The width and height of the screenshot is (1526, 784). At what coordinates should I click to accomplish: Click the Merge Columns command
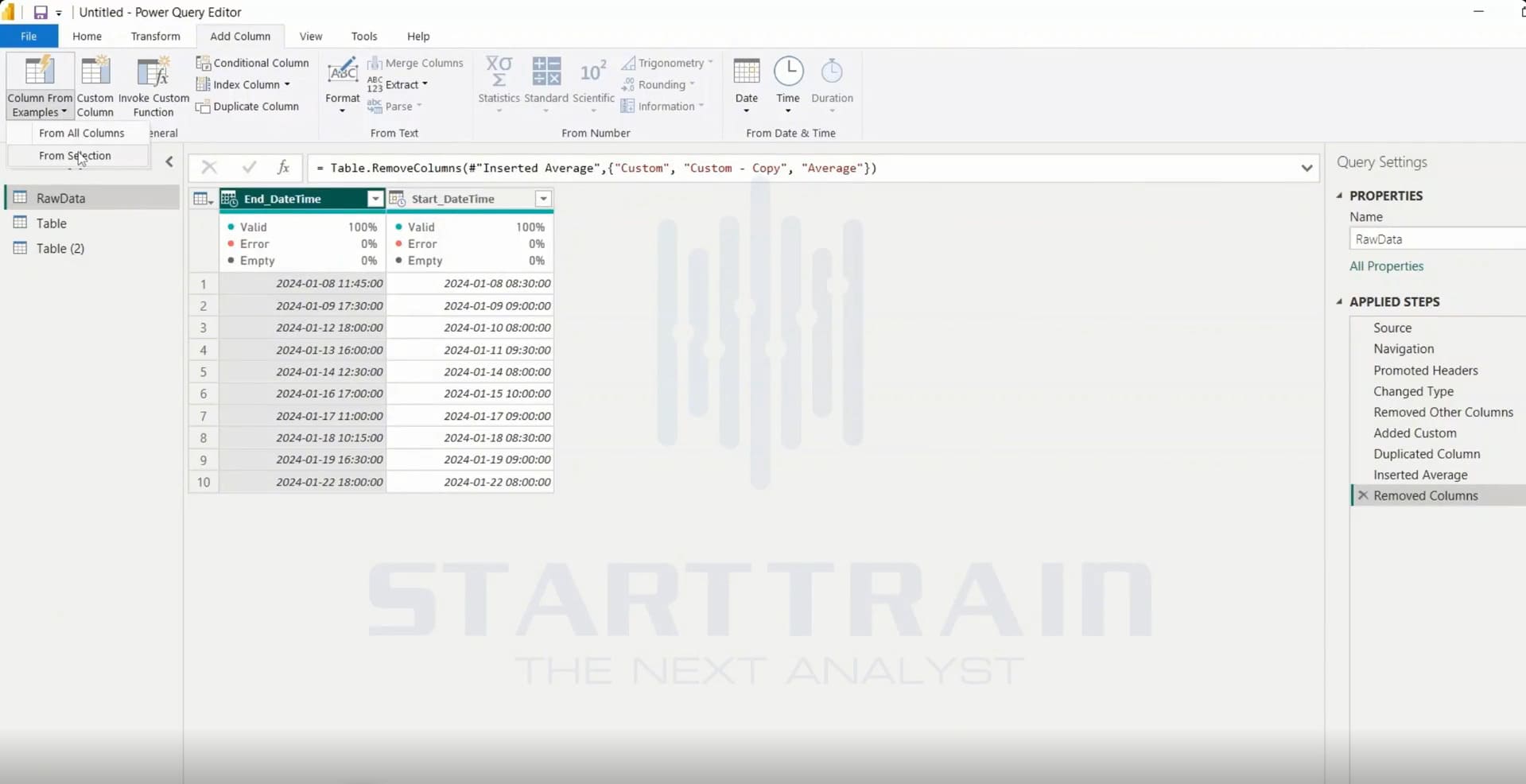[415, 63]
